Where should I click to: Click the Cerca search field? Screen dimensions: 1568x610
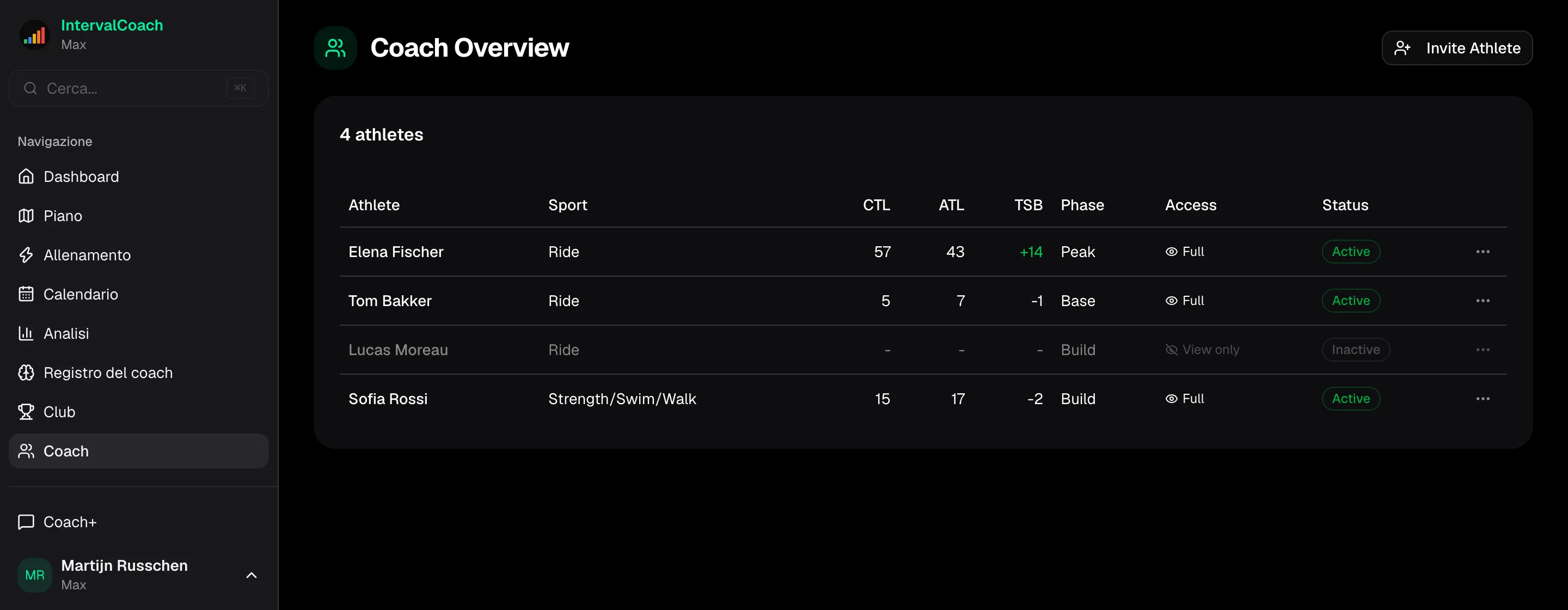click(x=139, y=88)
